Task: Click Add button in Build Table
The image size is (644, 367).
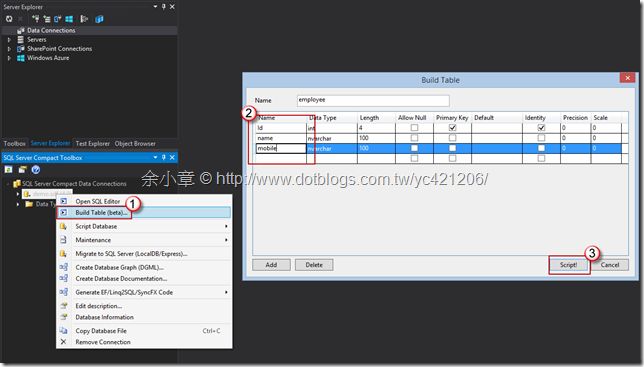Action: [271, 265]
